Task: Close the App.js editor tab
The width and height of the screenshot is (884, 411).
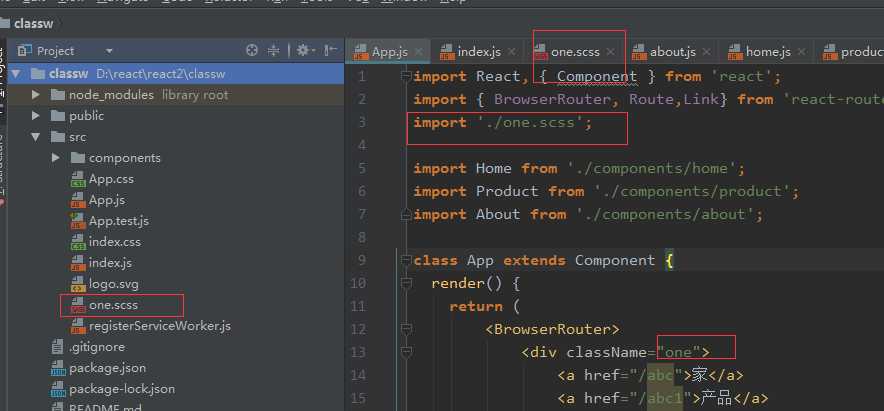Action: coord(418,51)
